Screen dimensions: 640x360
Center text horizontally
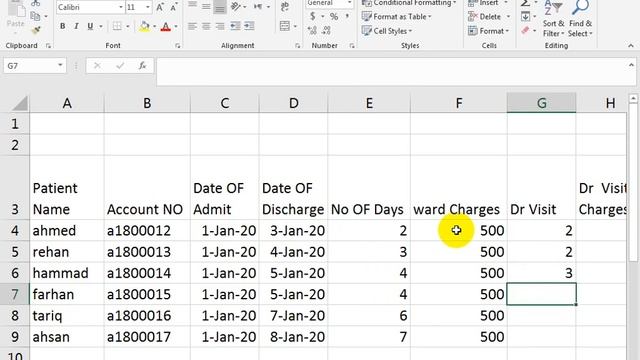(x=206, y=27)
